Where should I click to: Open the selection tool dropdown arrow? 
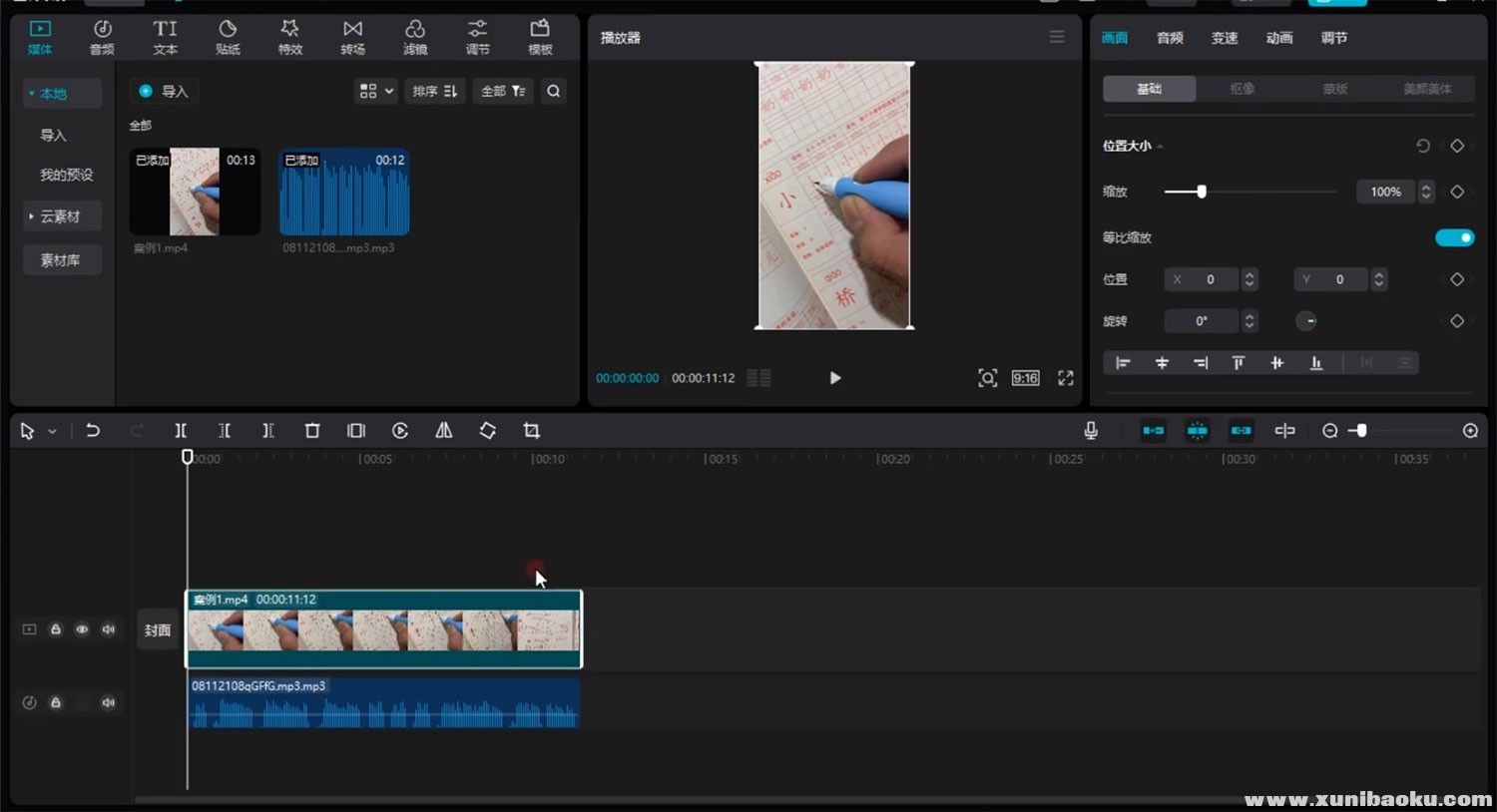coord(52,431)
